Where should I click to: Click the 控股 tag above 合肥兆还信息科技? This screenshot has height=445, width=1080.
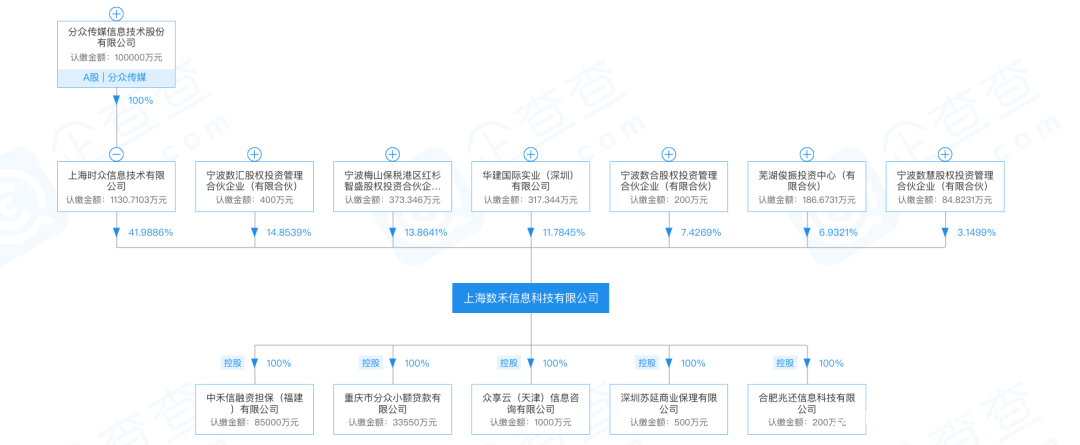pos(785,363)
